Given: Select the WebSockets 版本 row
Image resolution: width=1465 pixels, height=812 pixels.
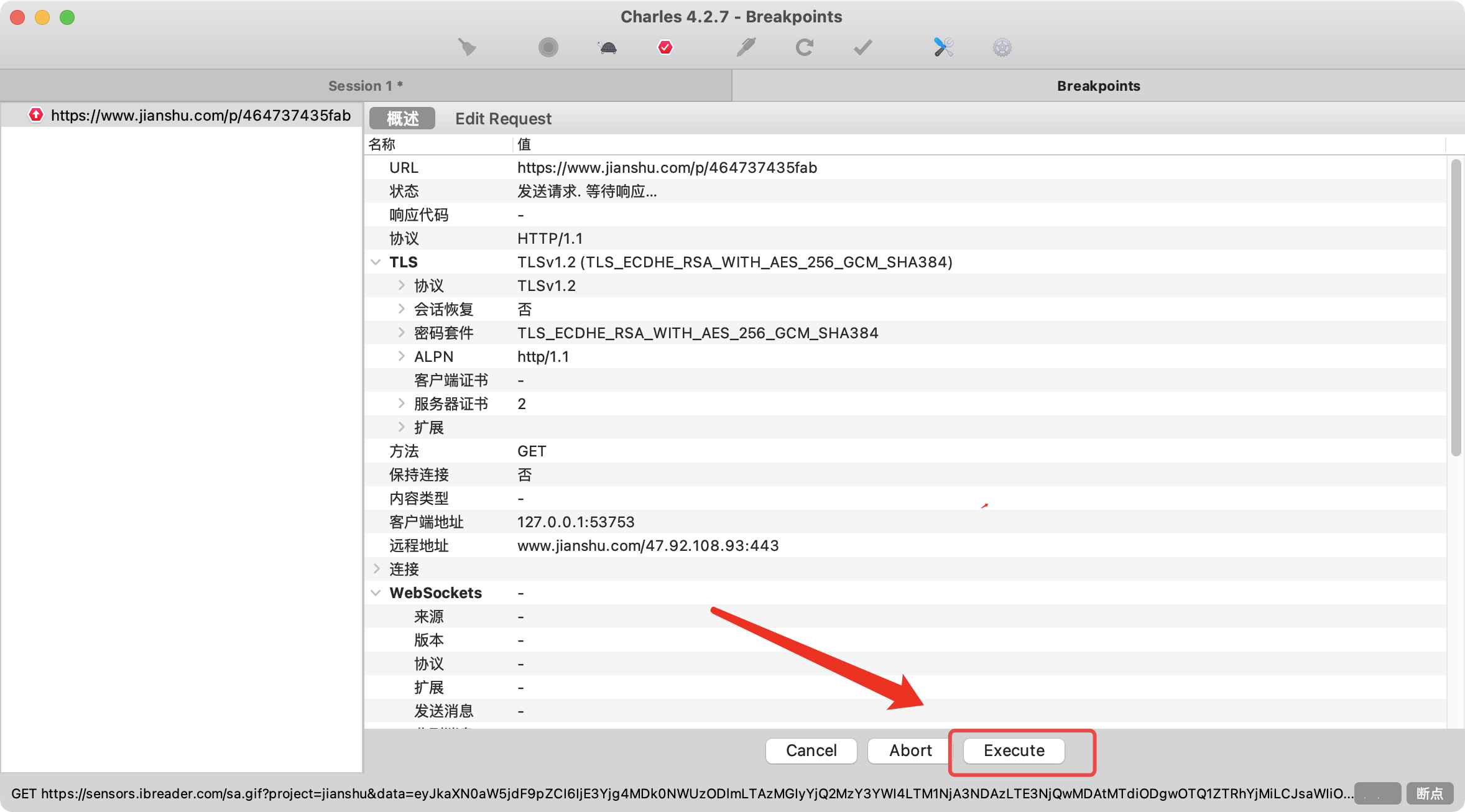Looking at the screenshot, I should pyautogui.click(x=905, y=640).
